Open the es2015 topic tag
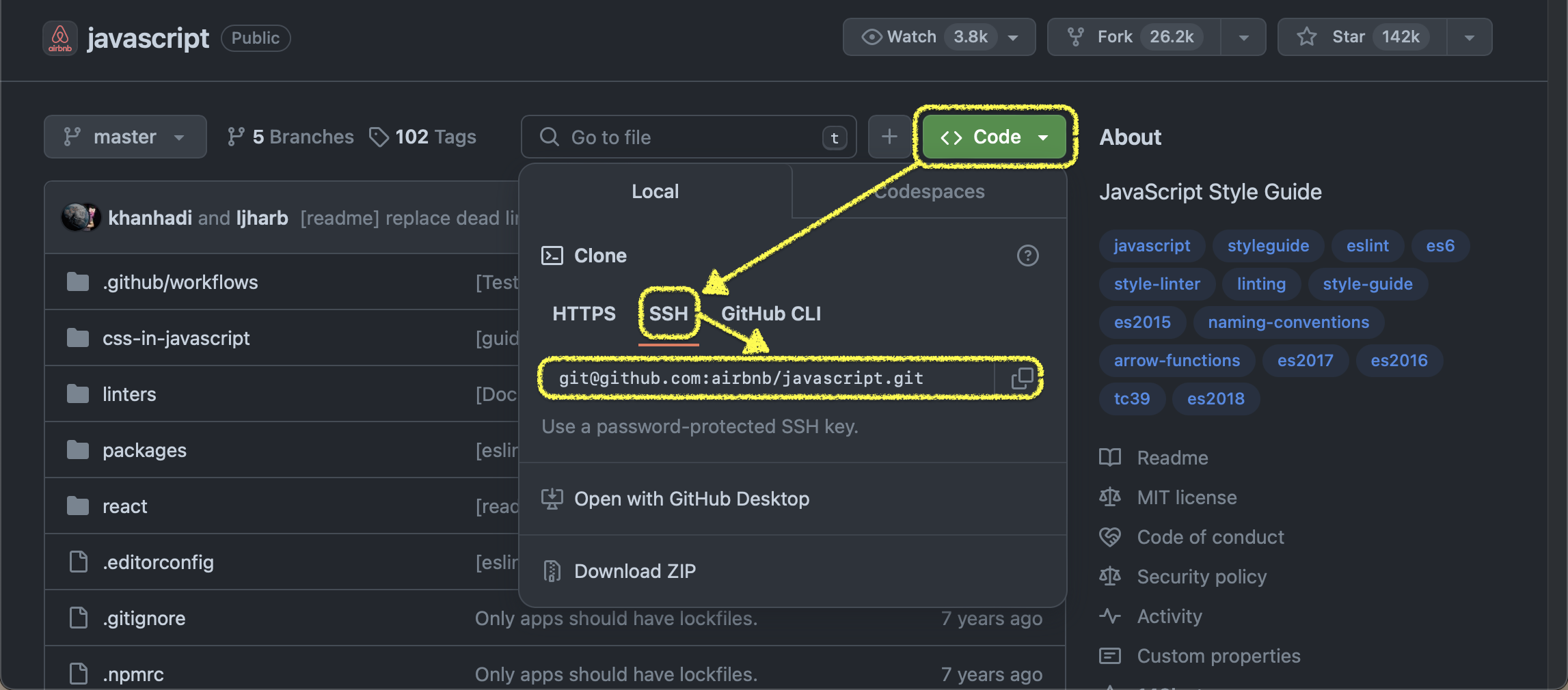The image size is (1568, 690). (x=1142, y=322)
